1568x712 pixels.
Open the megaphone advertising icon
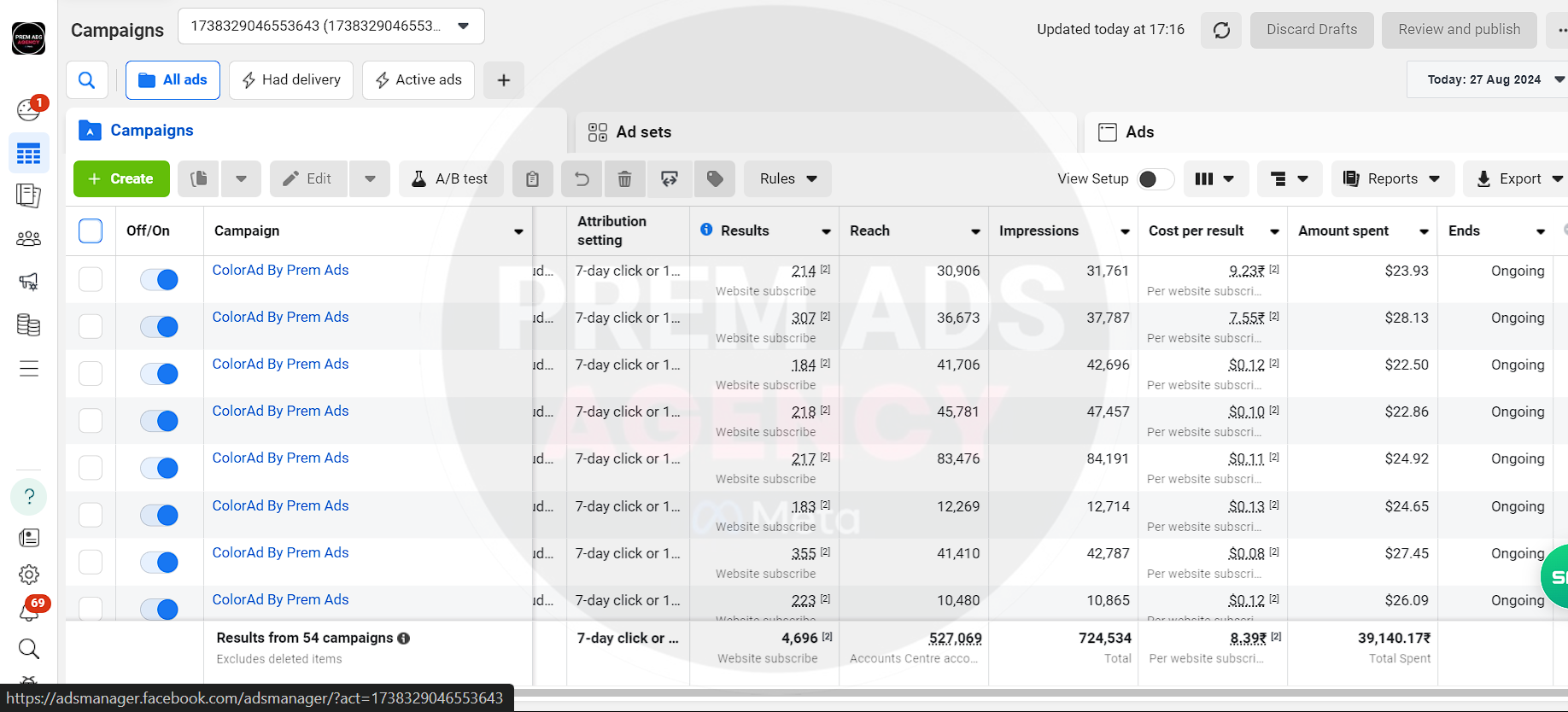point(28,282)
